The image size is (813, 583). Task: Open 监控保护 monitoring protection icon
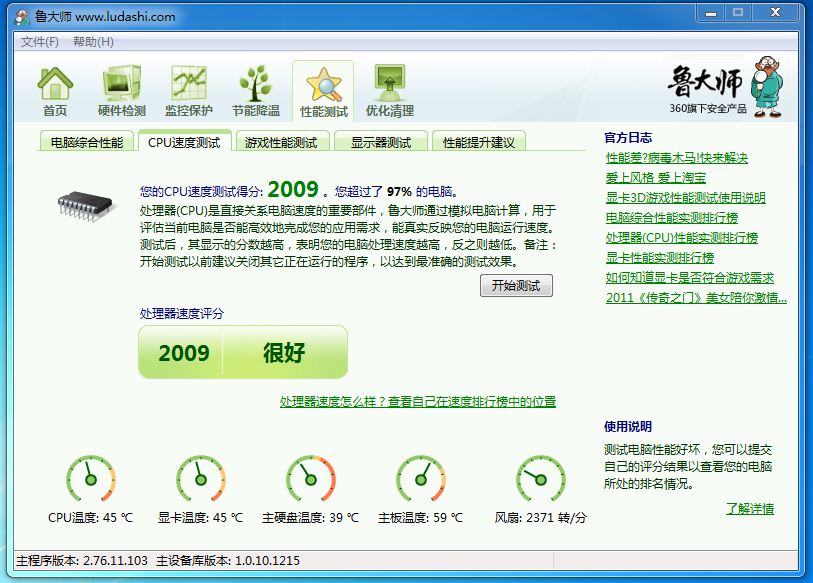tap(189, 92)
